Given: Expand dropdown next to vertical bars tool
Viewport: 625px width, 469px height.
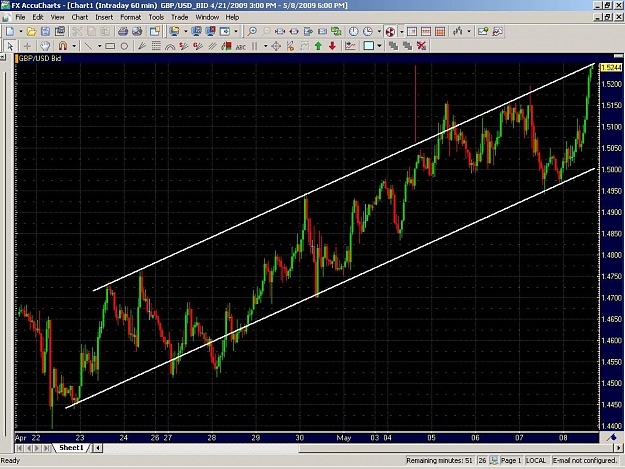Looking at the screenshot, I should point(265,46).
